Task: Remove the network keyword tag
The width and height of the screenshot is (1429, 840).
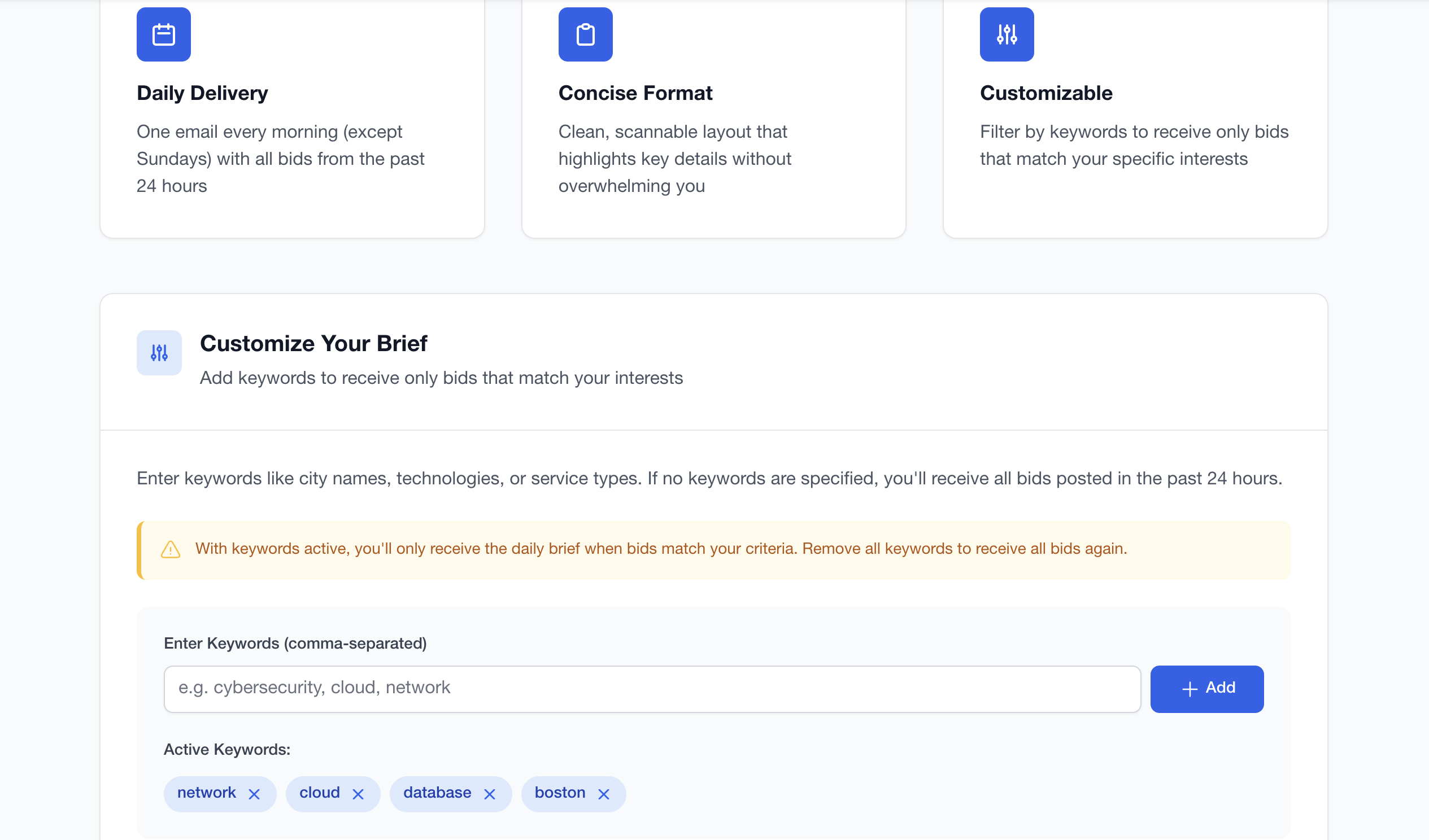Action: click(254, 794)
